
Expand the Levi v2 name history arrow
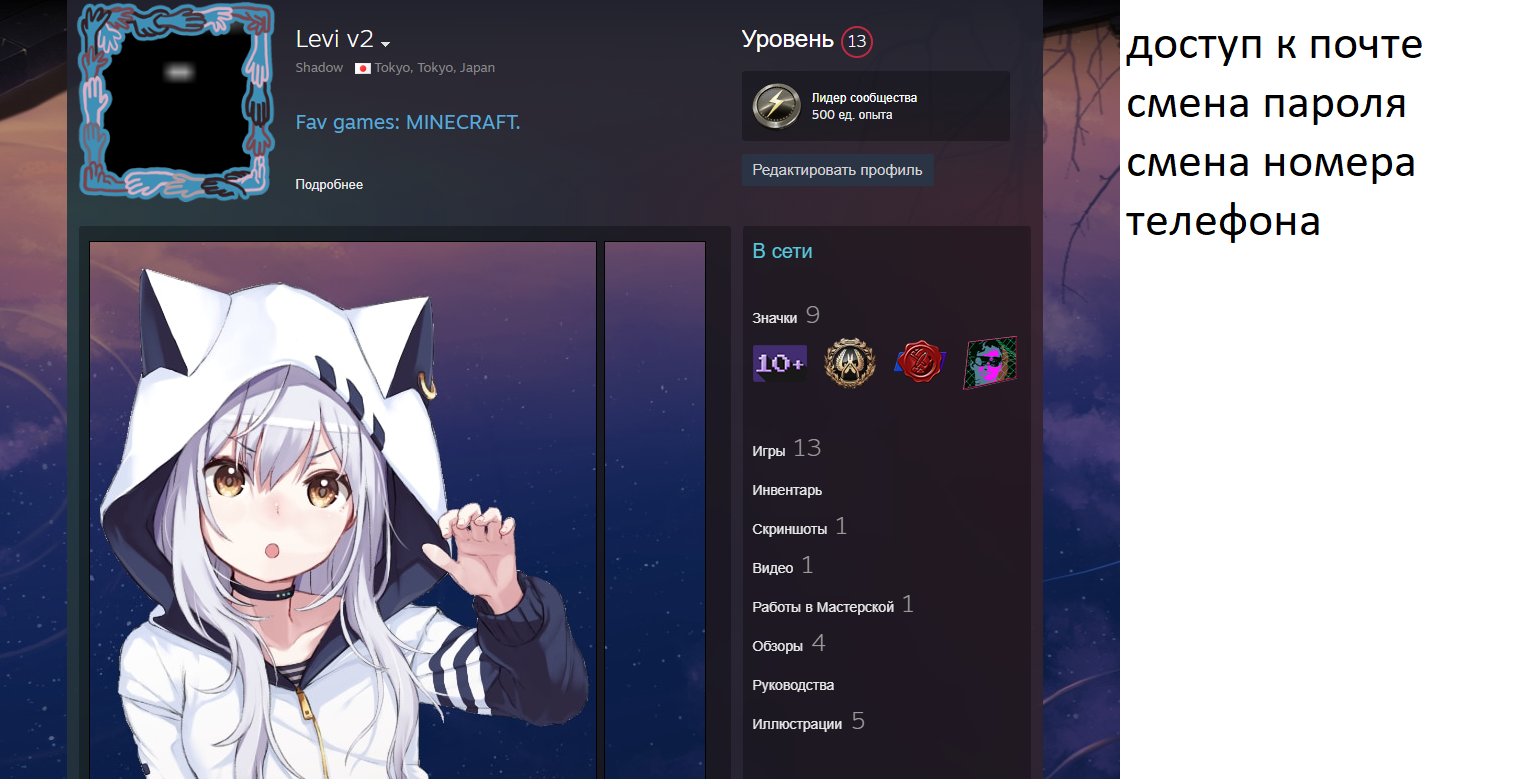coord(386,43)
